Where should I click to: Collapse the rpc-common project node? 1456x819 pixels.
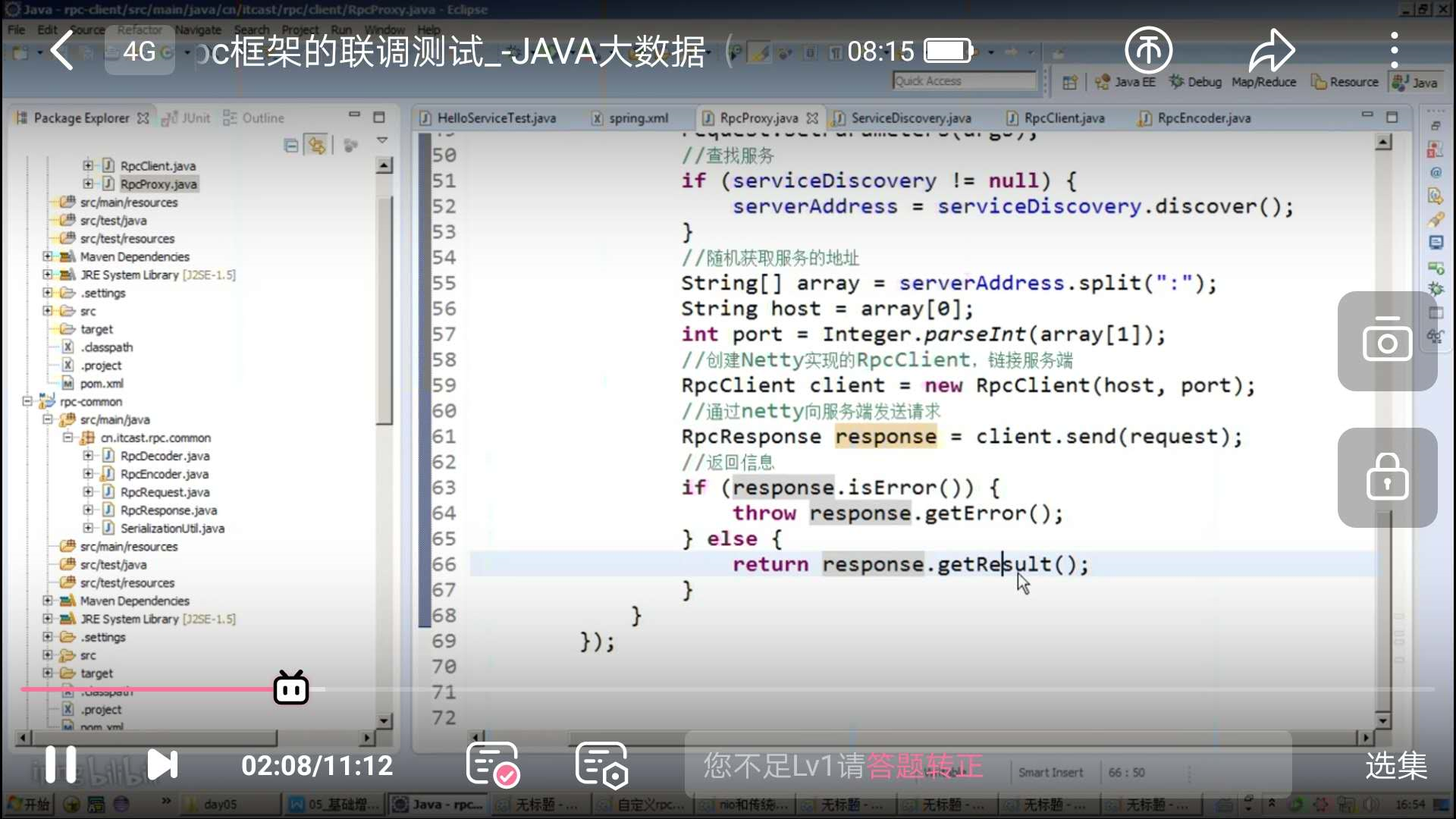coord(27,401)
